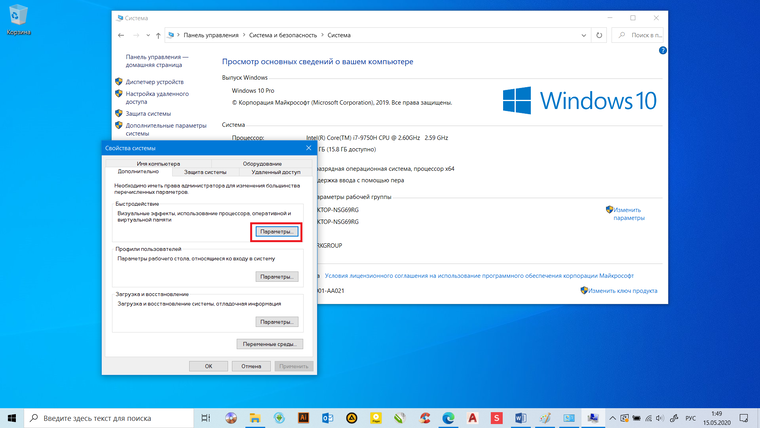Open Environment Variables button

click(x=269, y=344)
